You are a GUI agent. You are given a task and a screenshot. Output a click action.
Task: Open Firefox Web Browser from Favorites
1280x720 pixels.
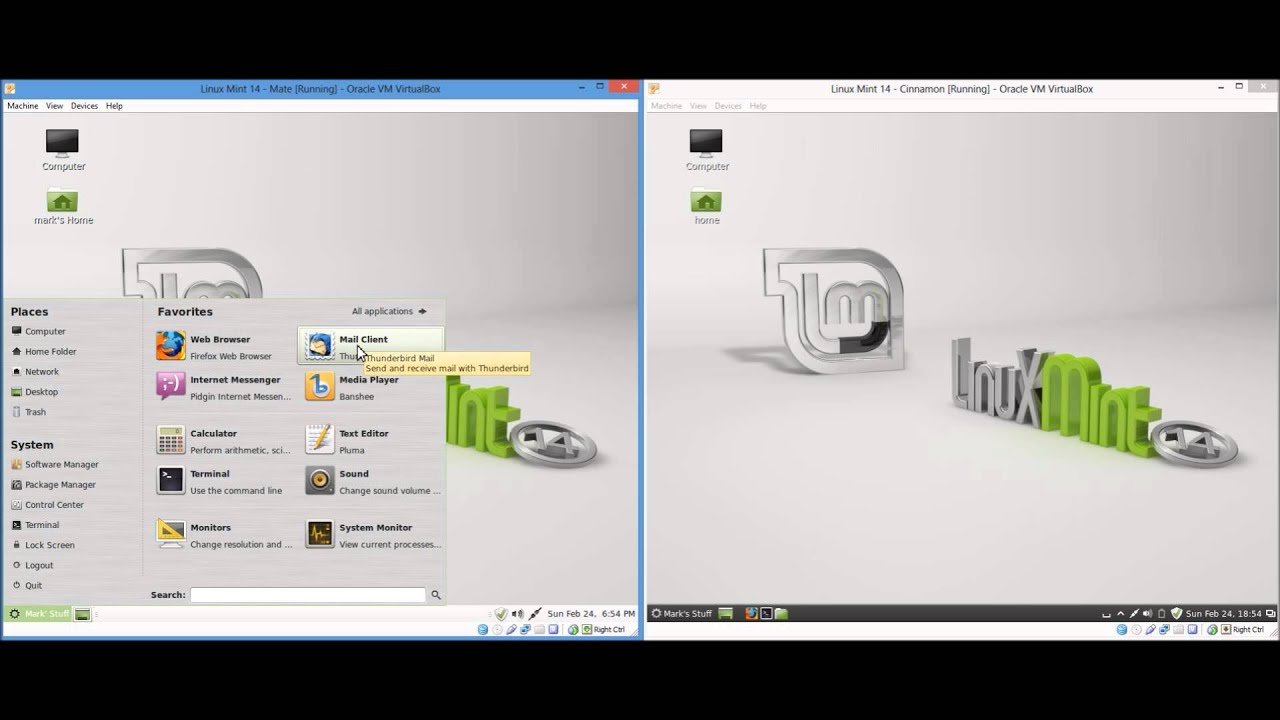(x=220, y=346)
